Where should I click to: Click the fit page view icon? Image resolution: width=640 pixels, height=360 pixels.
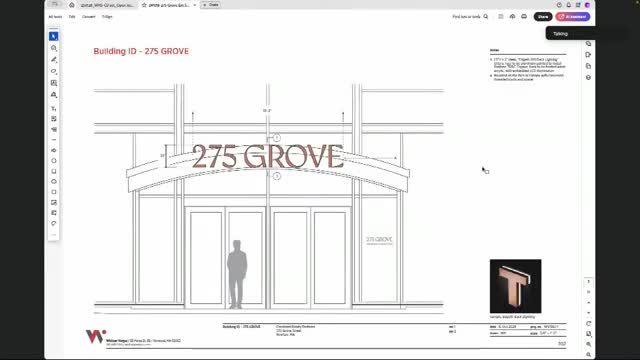click(589, 334)
